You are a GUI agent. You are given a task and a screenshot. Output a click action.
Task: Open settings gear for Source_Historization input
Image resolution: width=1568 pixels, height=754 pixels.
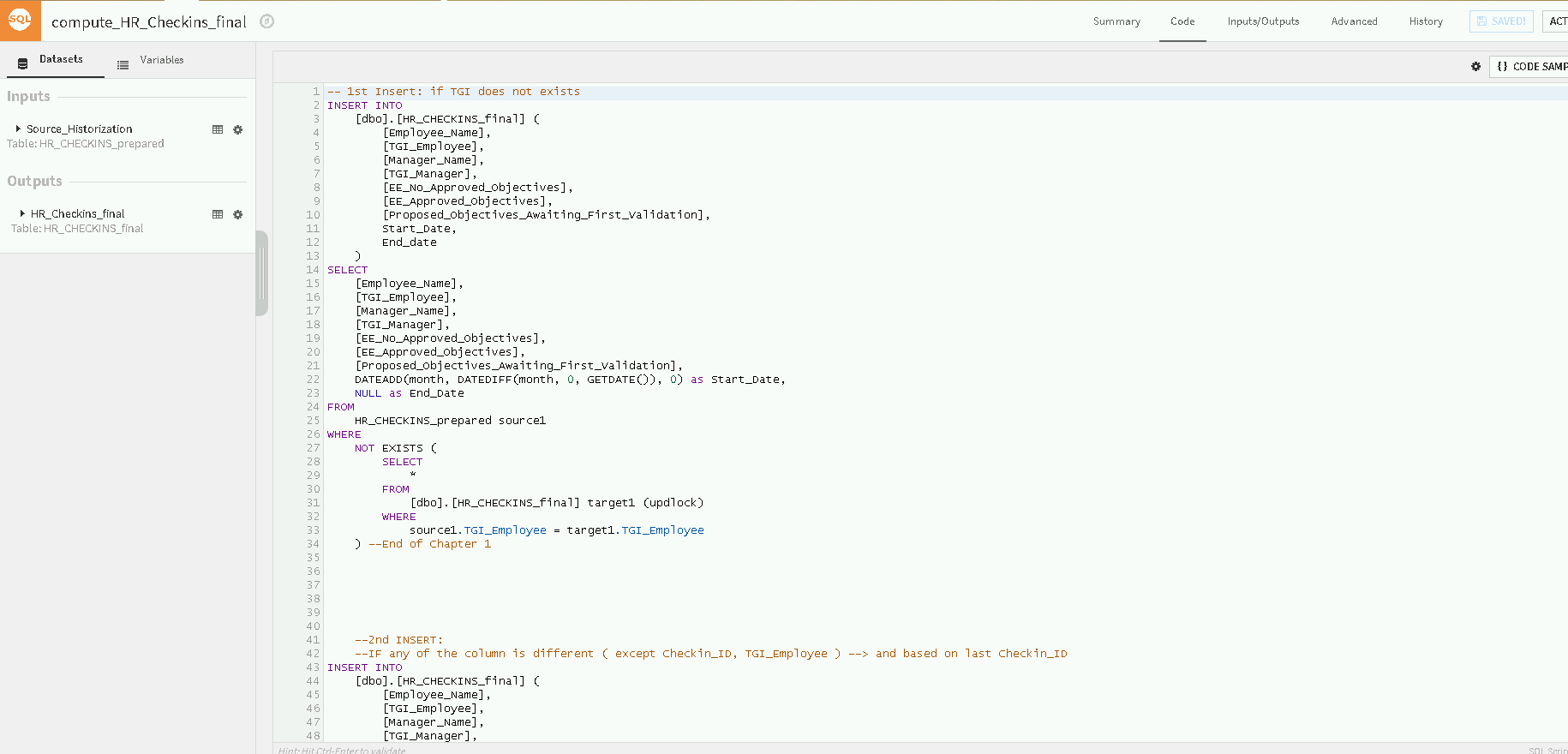[238, 129]
